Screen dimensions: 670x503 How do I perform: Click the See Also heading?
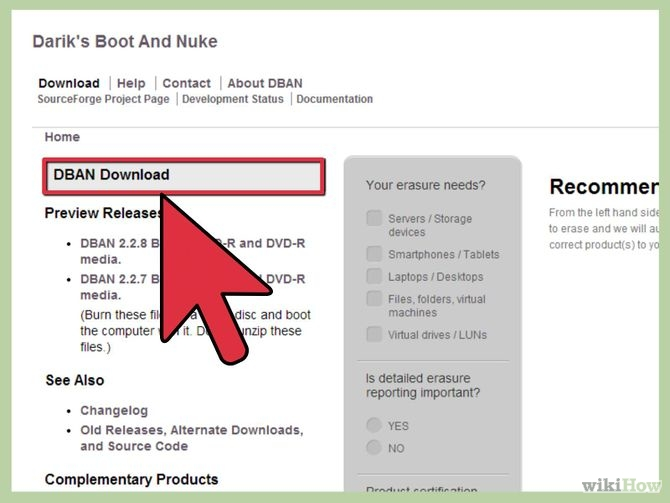click(x=75, y=380)
